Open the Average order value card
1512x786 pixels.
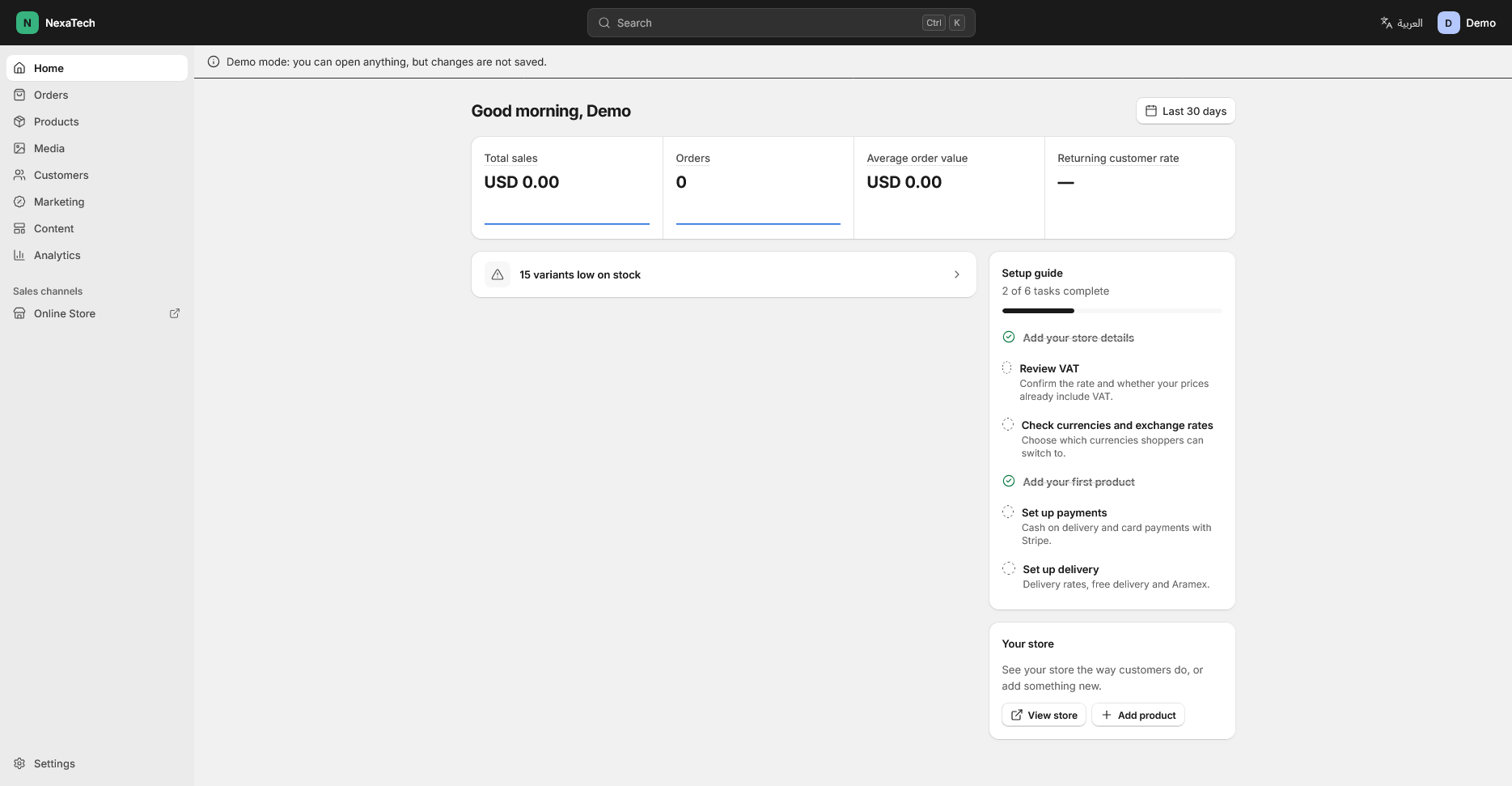[x=949, y=188]
